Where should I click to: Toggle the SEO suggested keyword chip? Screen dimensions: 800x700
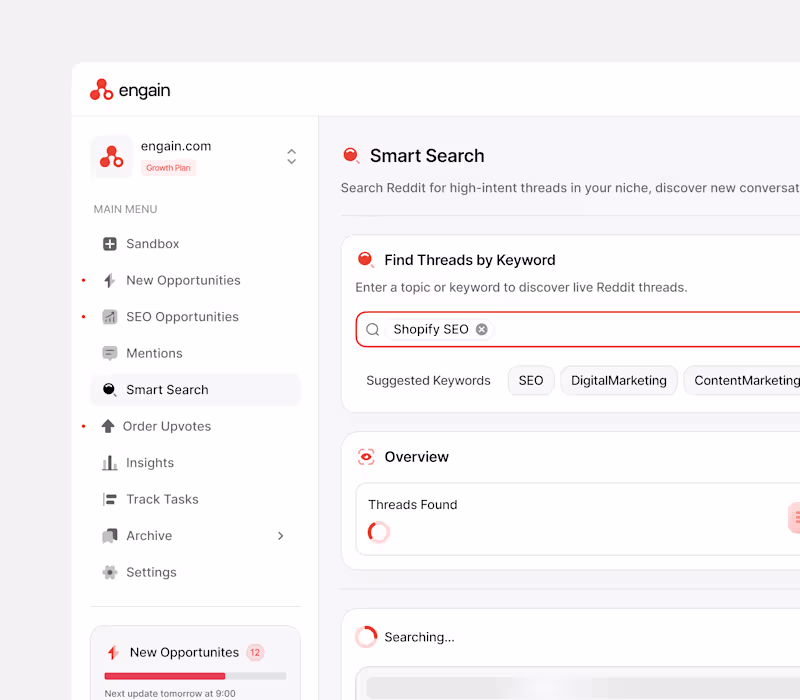(531, 381)
